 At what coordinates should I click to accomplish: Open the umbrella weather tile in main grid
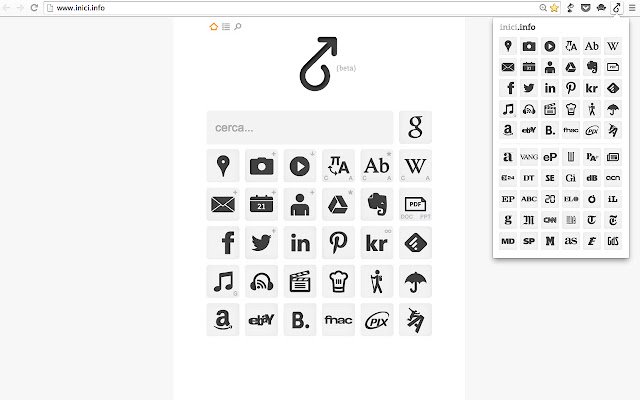pyautogui.click(x=415, y=281)
